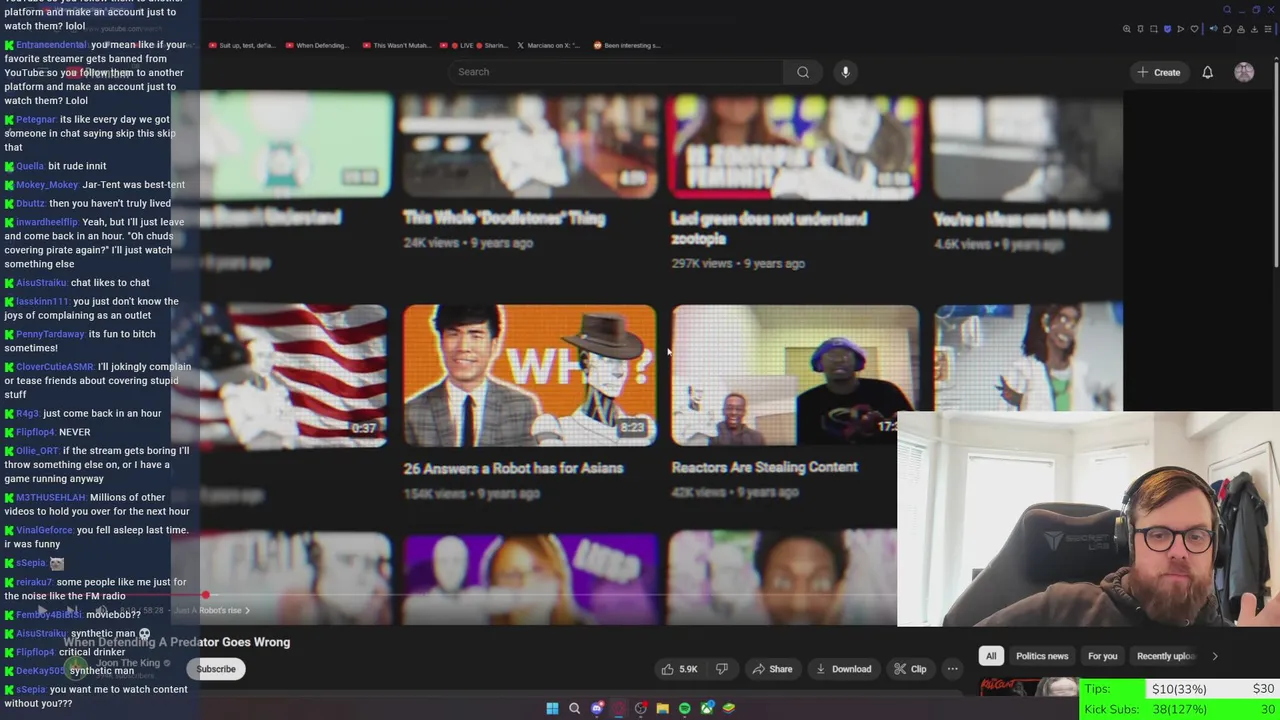The height and width of the screenshot is (720, 1280).
Task: Open YouTube notifications bell
Action: coord(1207,72)
